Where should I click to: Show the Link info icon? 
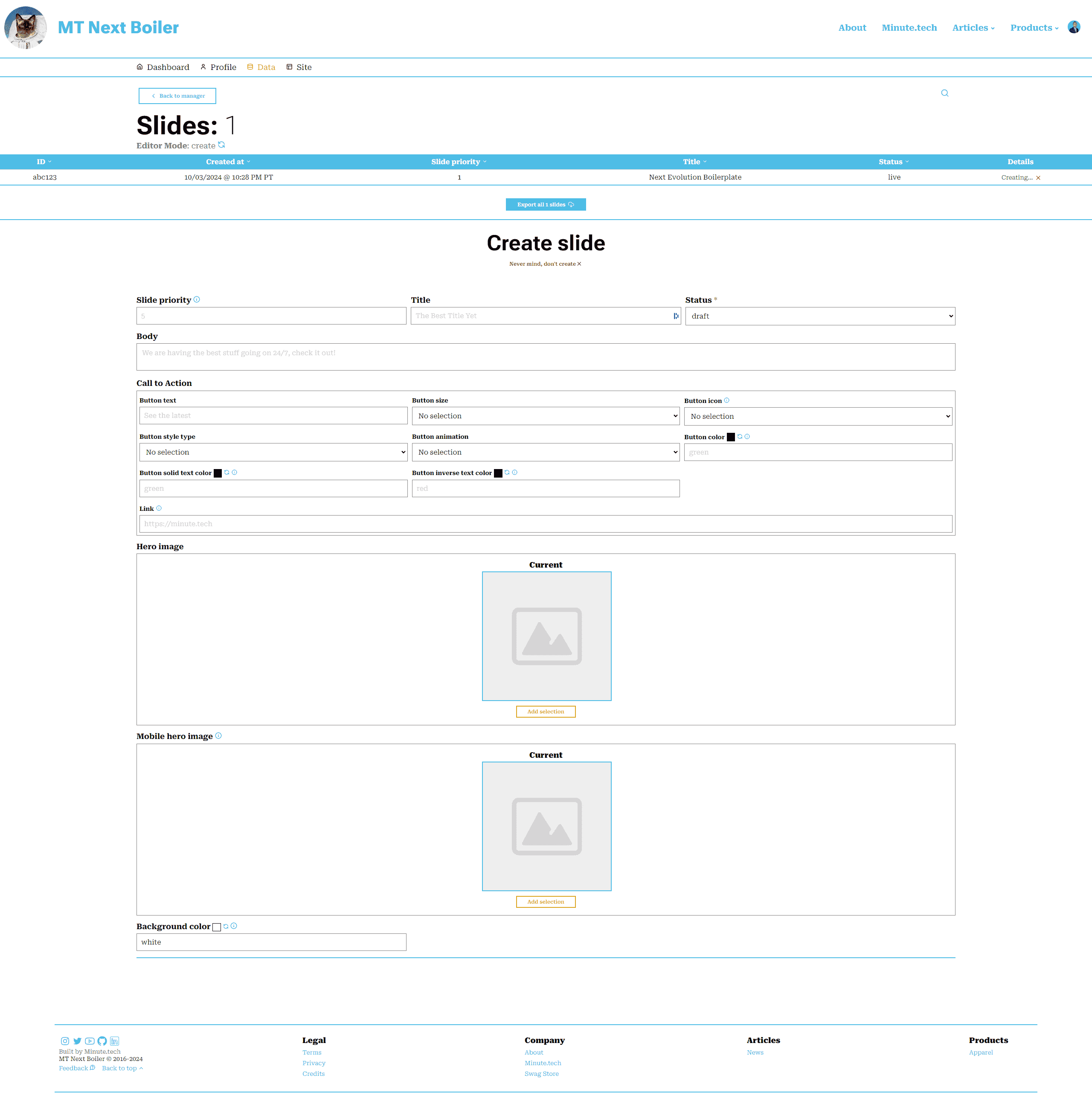coord(159,508)
